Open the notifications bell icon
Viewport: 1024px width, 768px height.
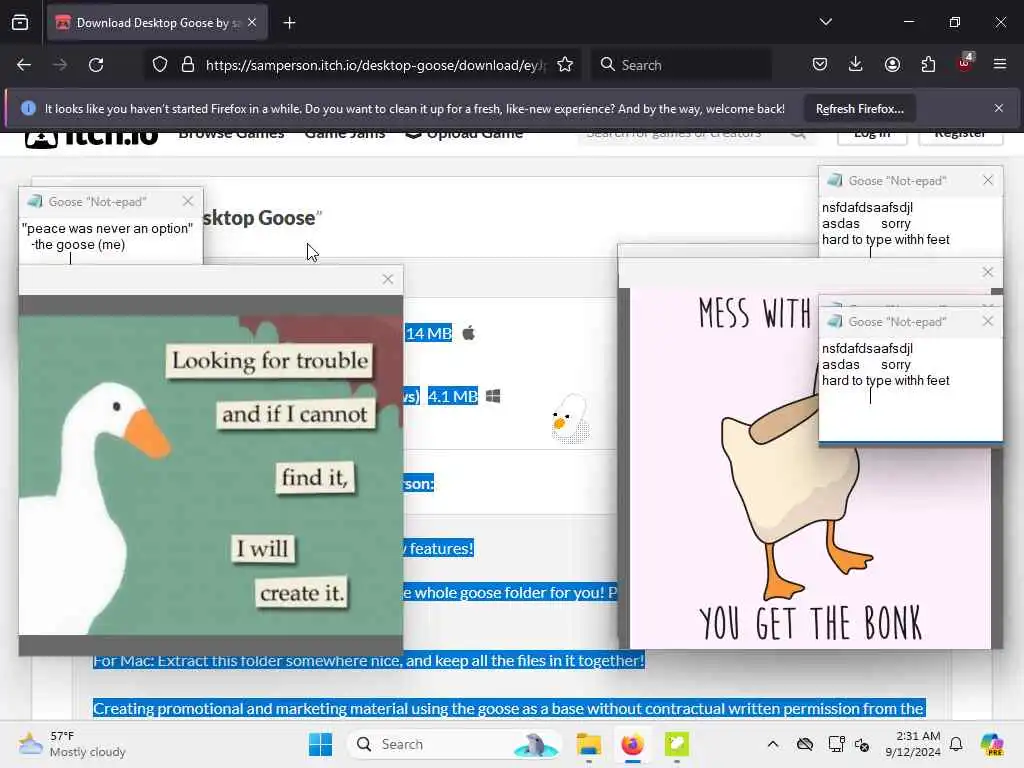[956, 744]
